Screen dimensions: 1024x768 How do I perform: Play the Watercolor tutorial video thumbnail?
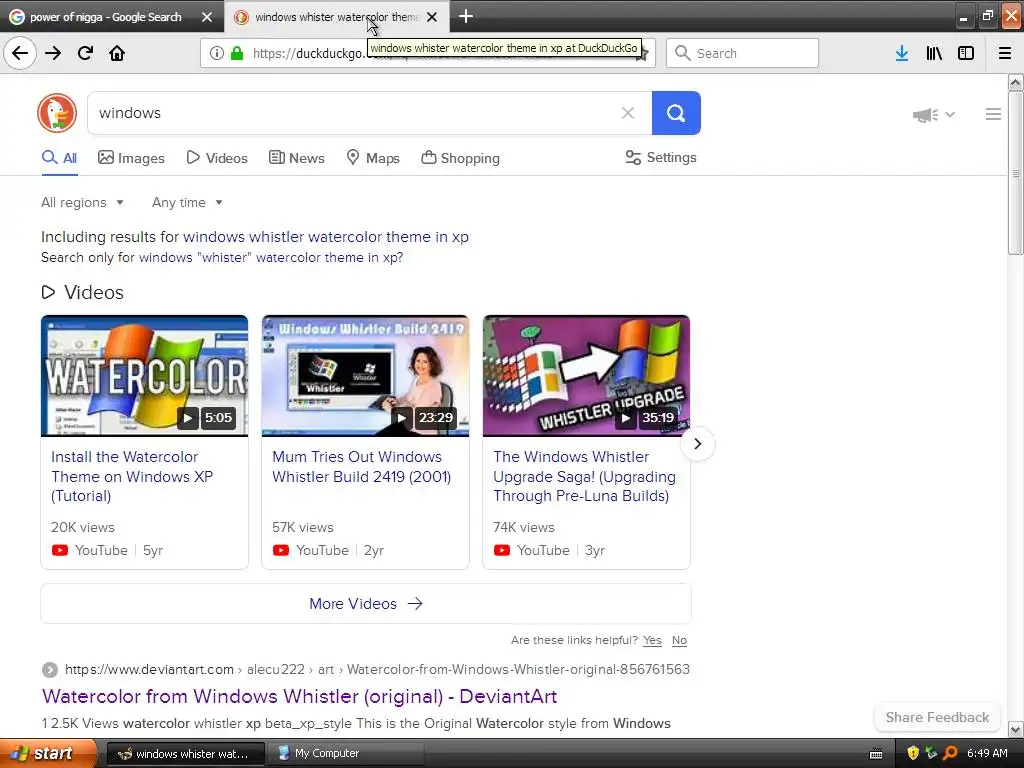(144, 376)
